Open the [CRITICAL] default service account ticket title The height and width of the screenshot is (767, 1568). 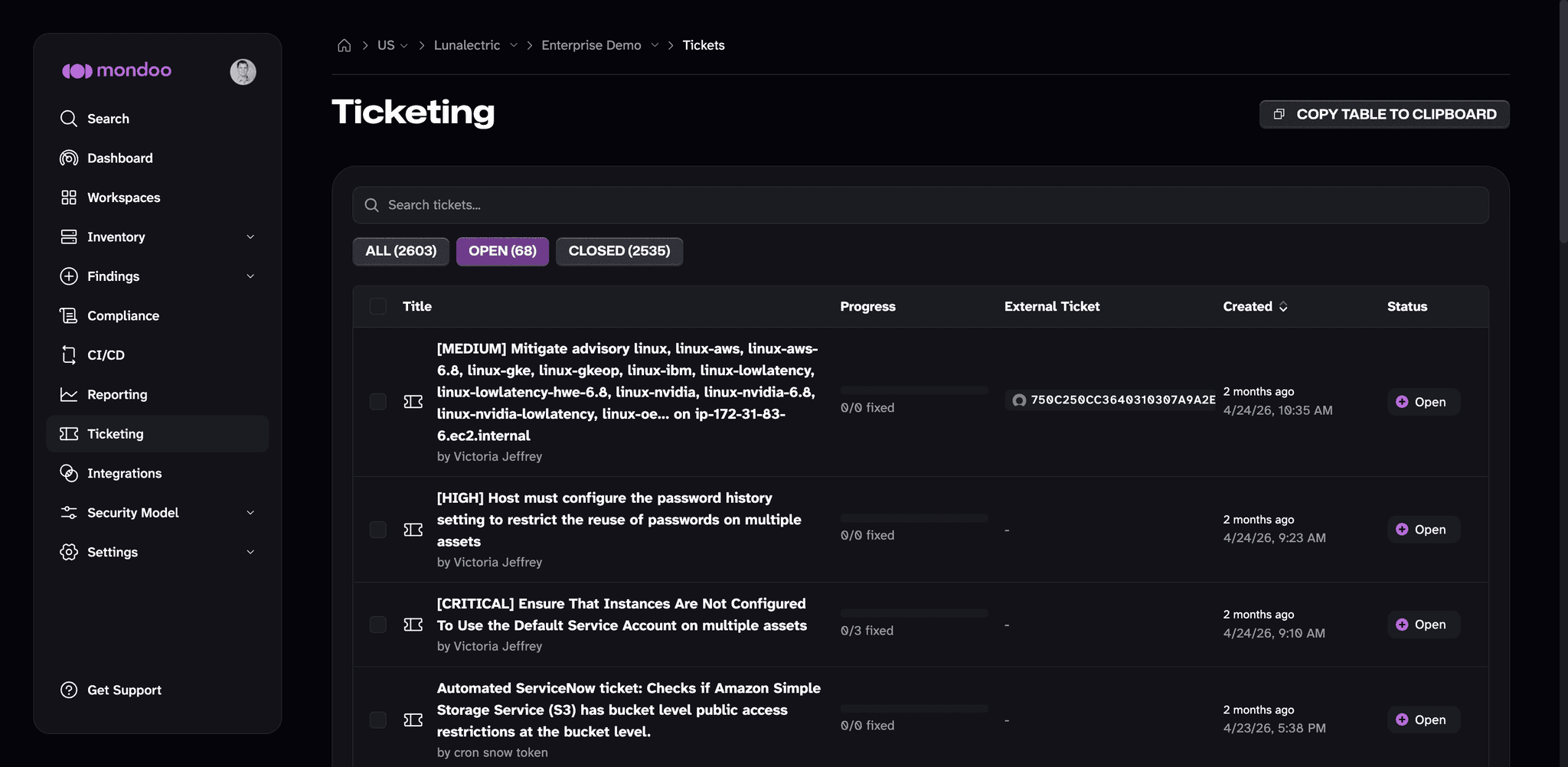(622, 615)
